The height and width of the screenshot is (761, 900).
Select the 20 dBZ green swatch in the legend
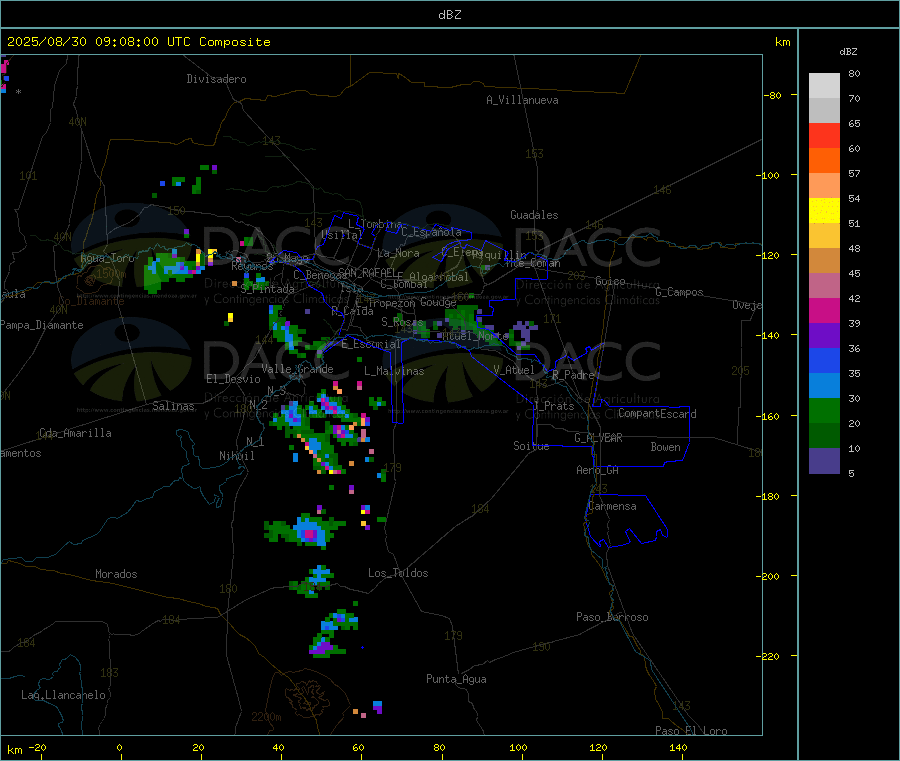[824, 436]
